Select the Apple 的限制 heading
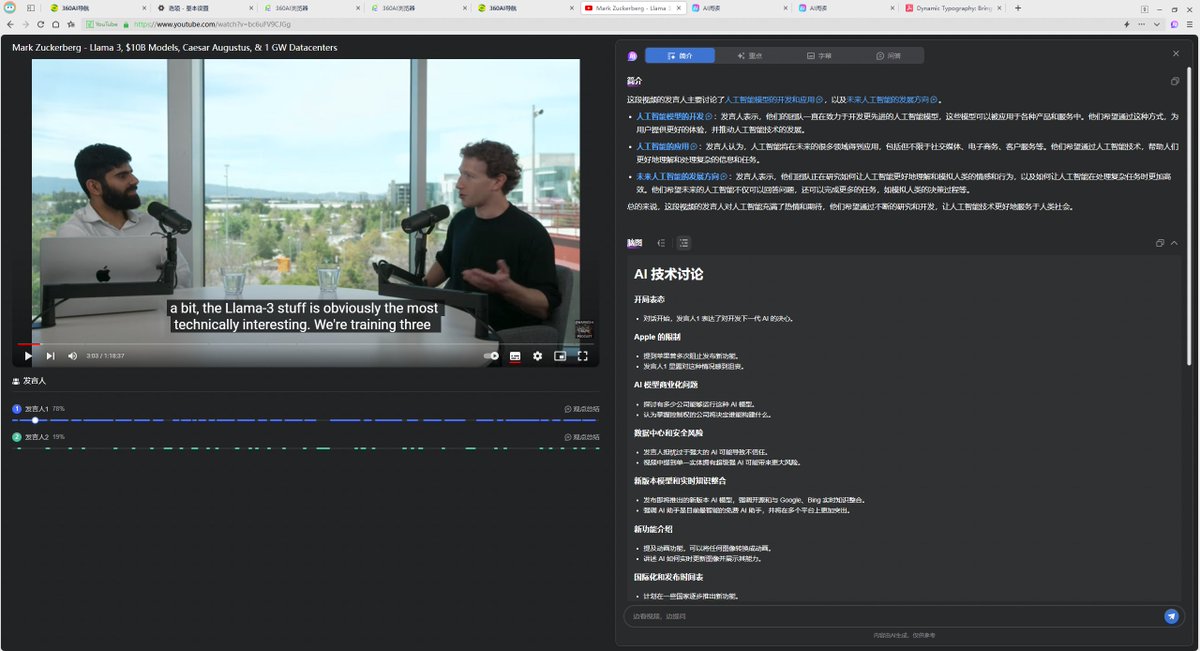This screenshot has width=1200, height=651. 656,337
